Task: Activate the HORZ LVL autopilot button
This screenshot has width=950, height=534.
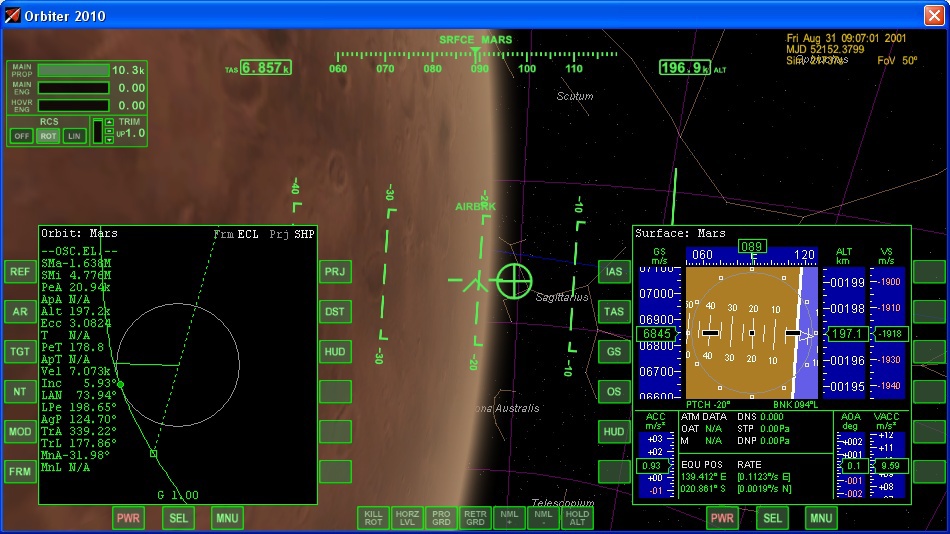Action: point(407,517)
